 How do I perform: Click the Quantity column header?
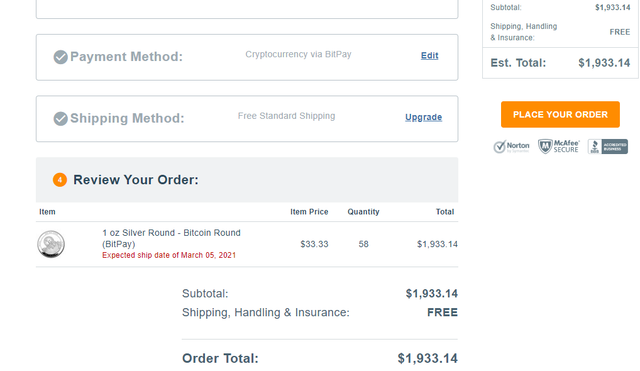tap(363, 212)
